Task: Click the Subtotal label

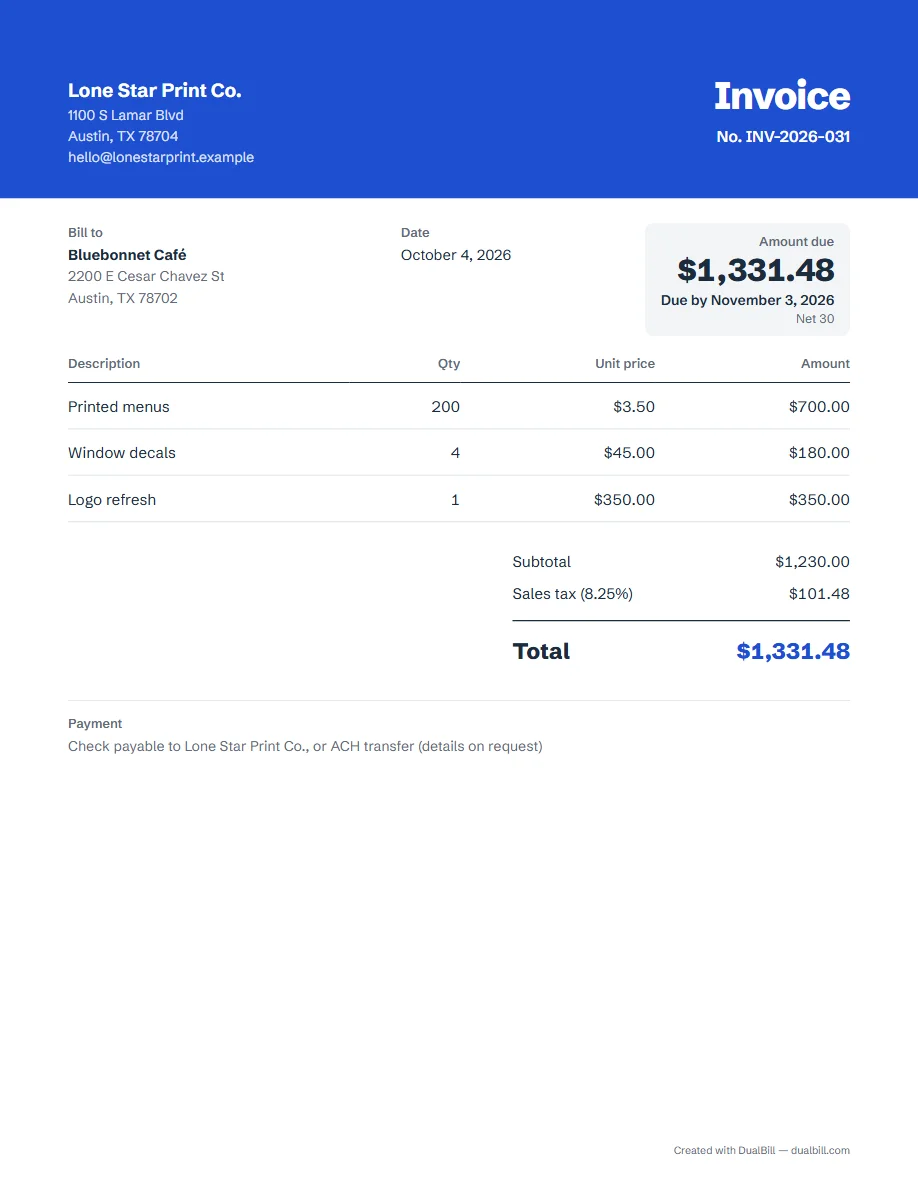Action: [542, 562]
